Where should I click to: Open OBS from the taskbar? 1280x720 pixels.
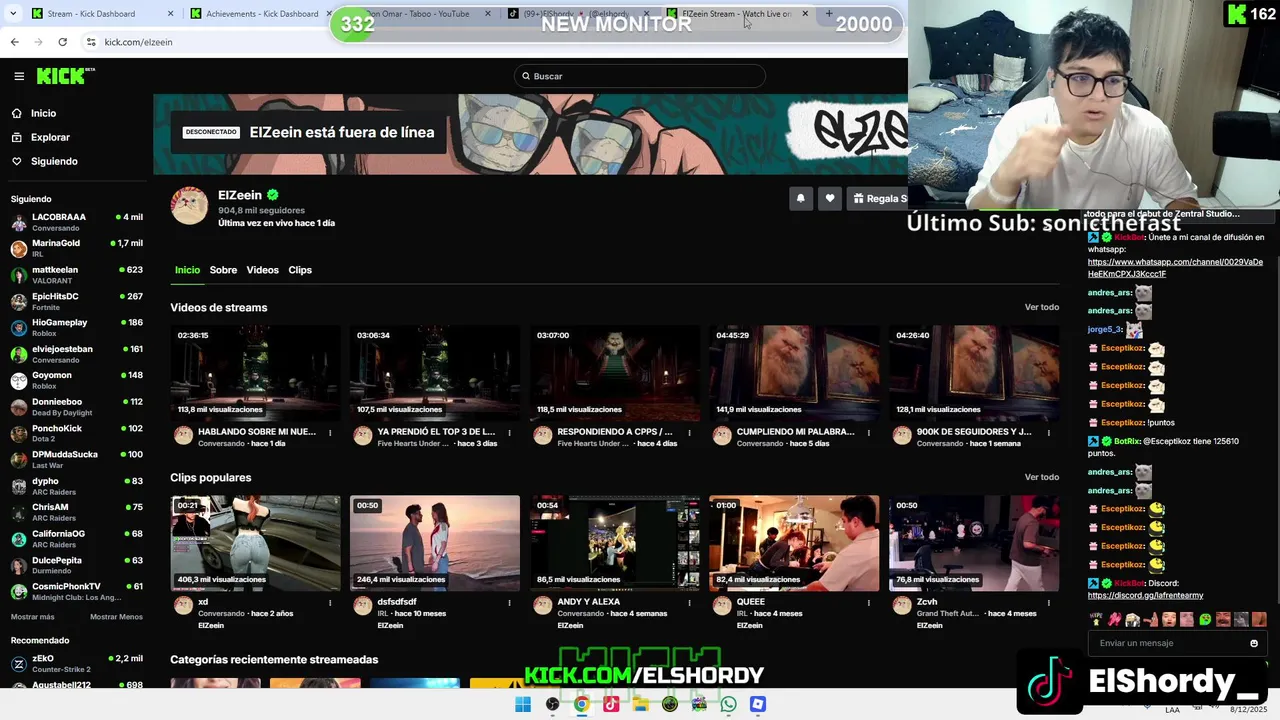[552, 704]
